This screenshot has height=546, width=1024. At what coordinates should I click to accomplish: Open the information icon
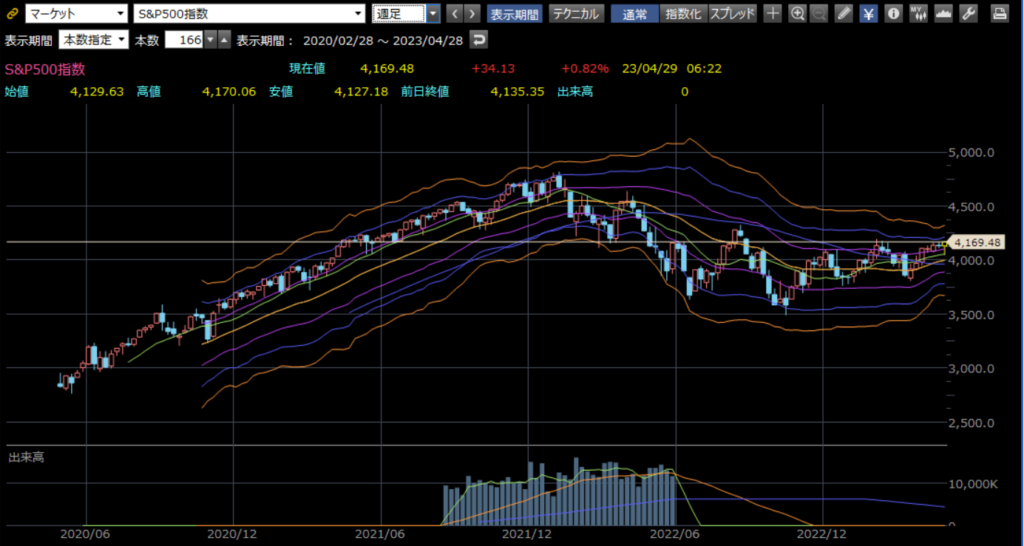tap(894, 14)
